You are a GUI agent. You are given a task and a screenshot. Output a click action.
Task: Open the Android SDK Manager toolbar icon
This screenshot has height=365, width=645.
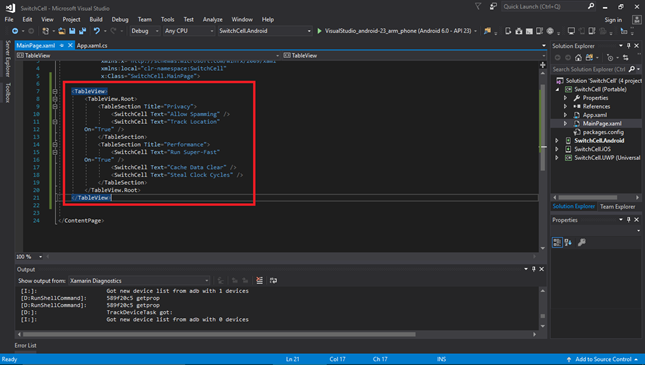coord(519,31)
